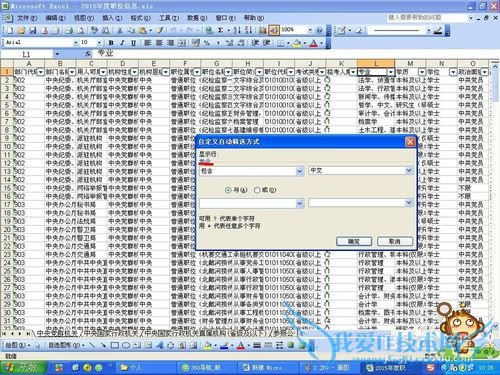Toggle Italic formatting
The image size is (500, 375).
point(122,43)
